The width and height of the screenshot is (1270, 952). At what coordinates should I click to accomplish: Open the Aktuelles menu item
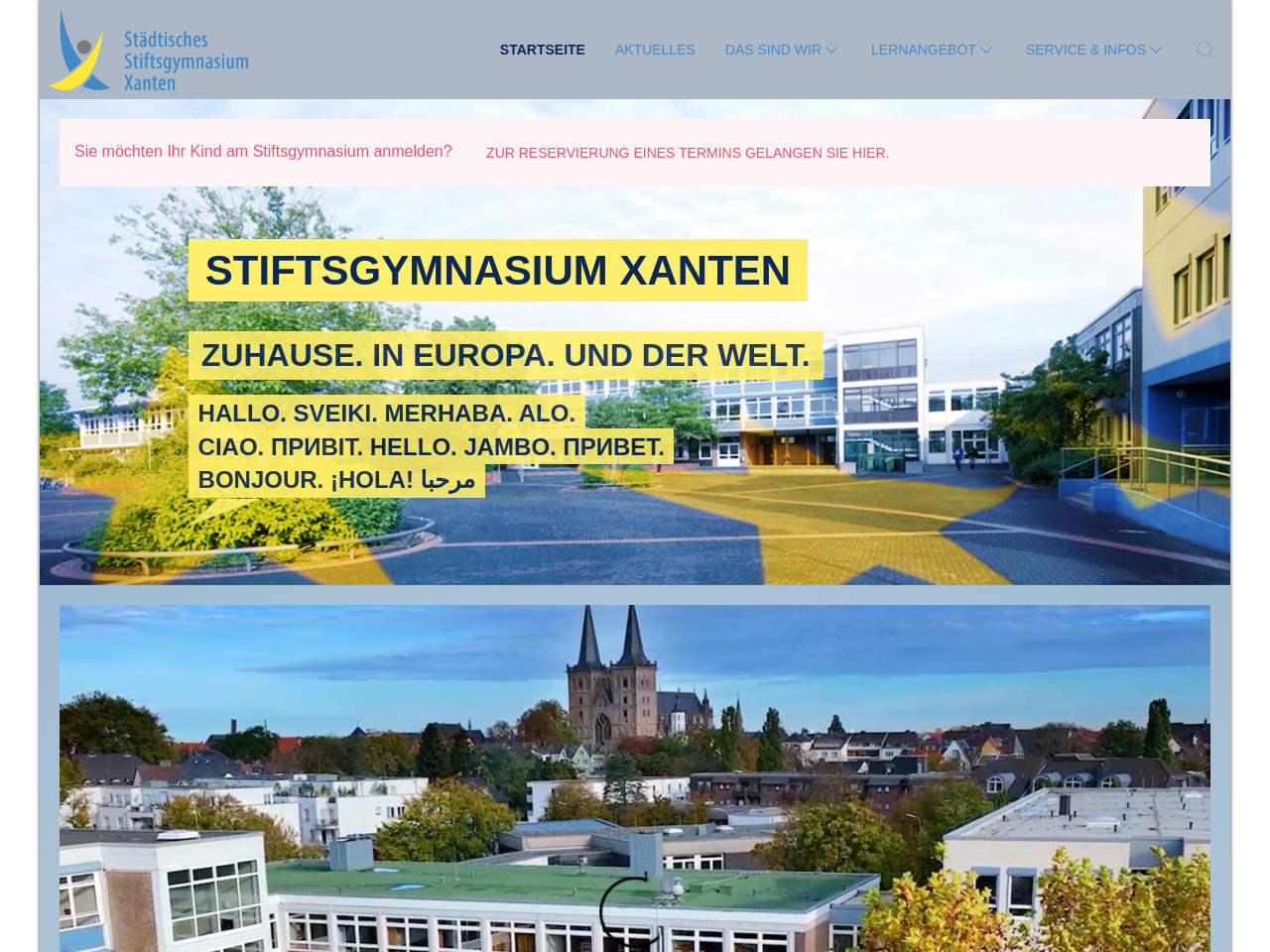[655, 50]
